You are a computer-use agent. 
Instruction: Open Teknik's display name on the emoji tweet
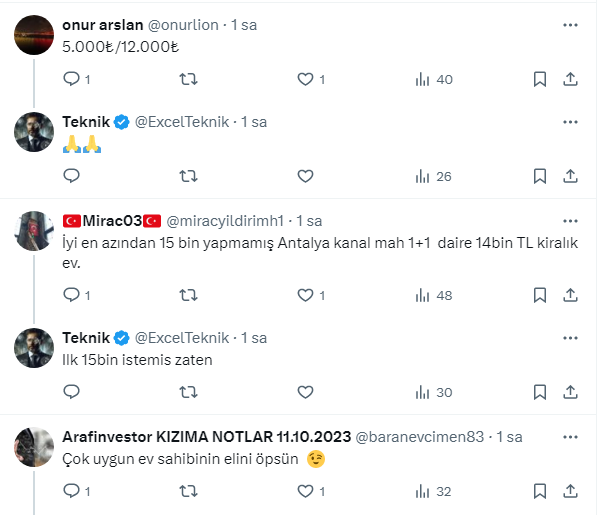click(85, 121)
